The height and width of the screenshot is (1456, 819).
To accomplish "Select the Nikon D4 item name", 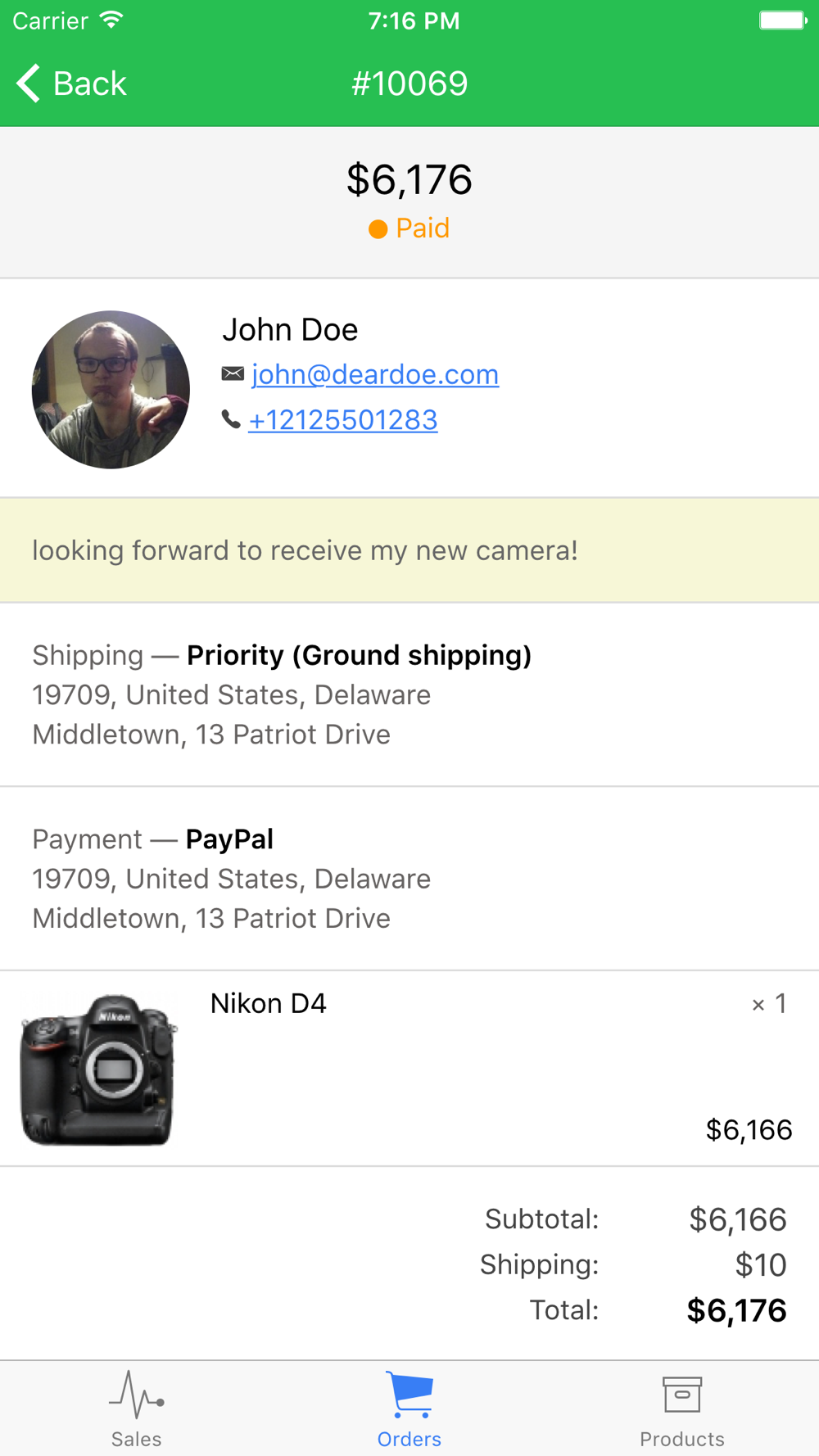I will click(269, 1004).
